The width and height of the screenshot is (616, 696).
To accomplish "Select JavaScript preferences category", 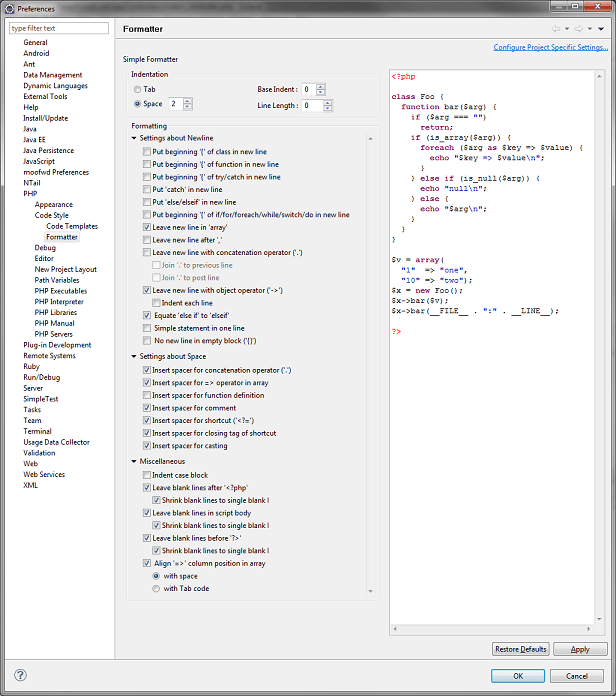I will (39, 162).
